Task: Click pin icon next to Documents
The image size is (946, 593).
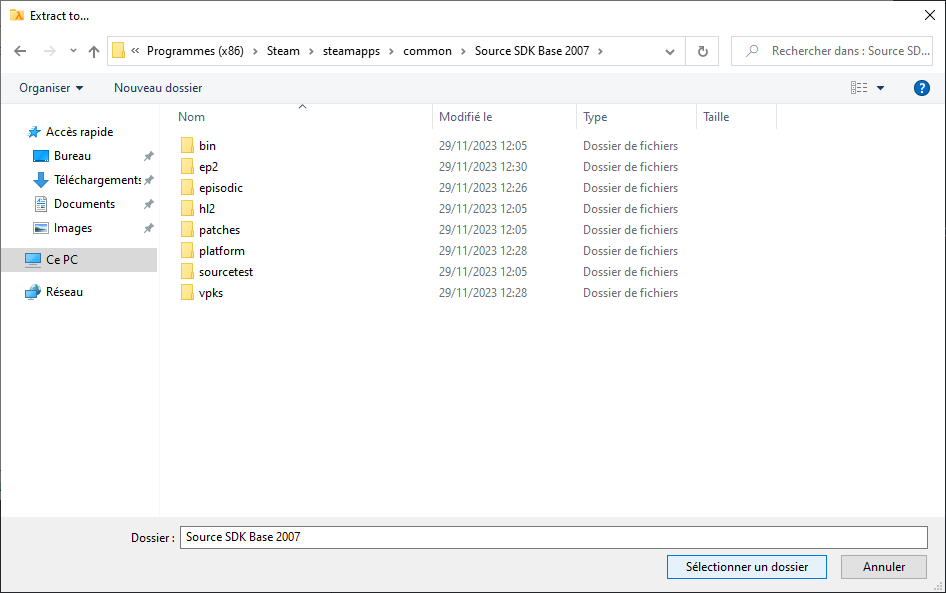Action: (148, 205)
